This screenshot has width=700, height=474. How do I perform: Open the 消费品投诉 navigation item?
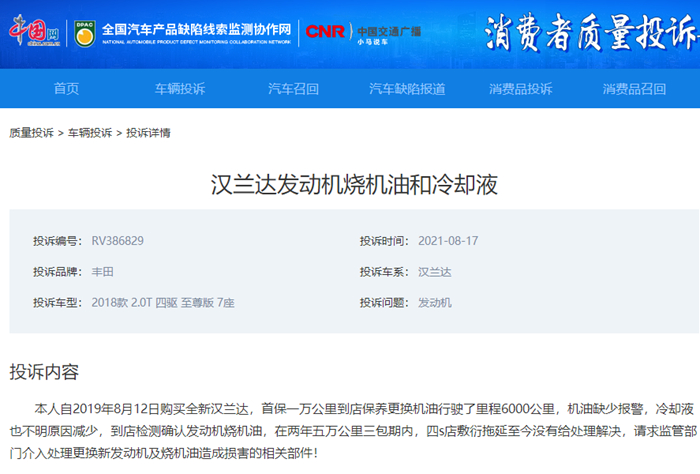(521, 88)
